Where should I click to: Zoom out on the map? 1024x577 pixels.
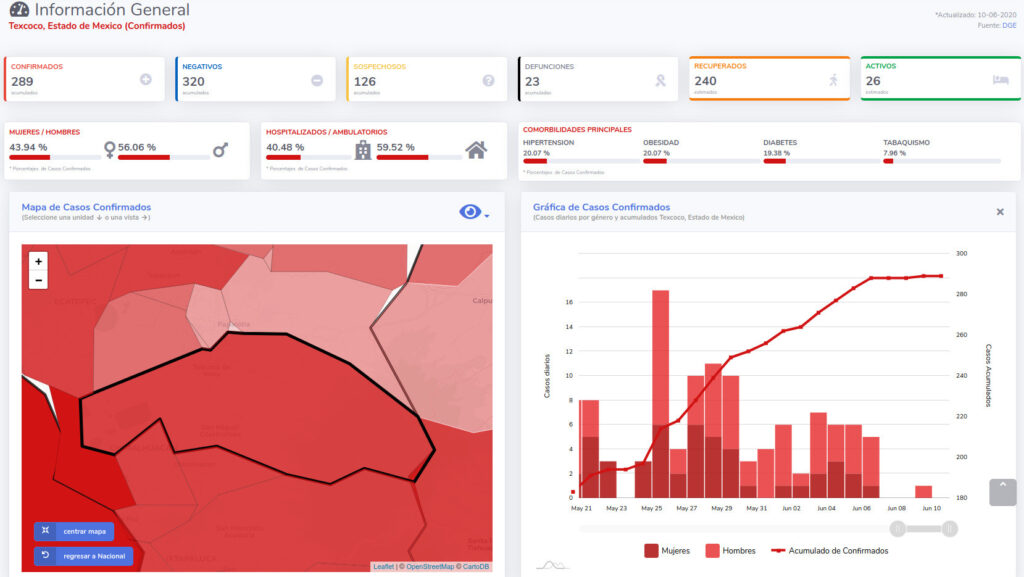[x=38, y=280]
